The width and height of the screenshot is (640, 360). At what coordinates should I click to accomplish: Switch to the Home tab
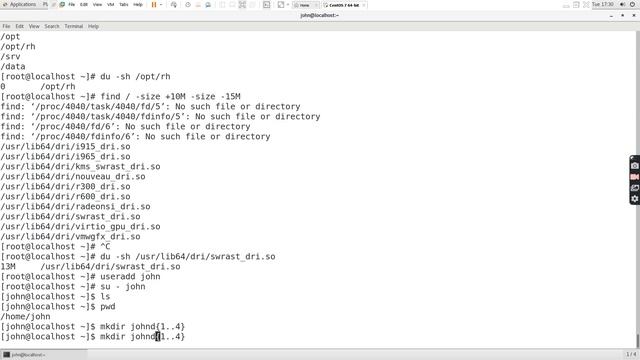coord(305,5)
